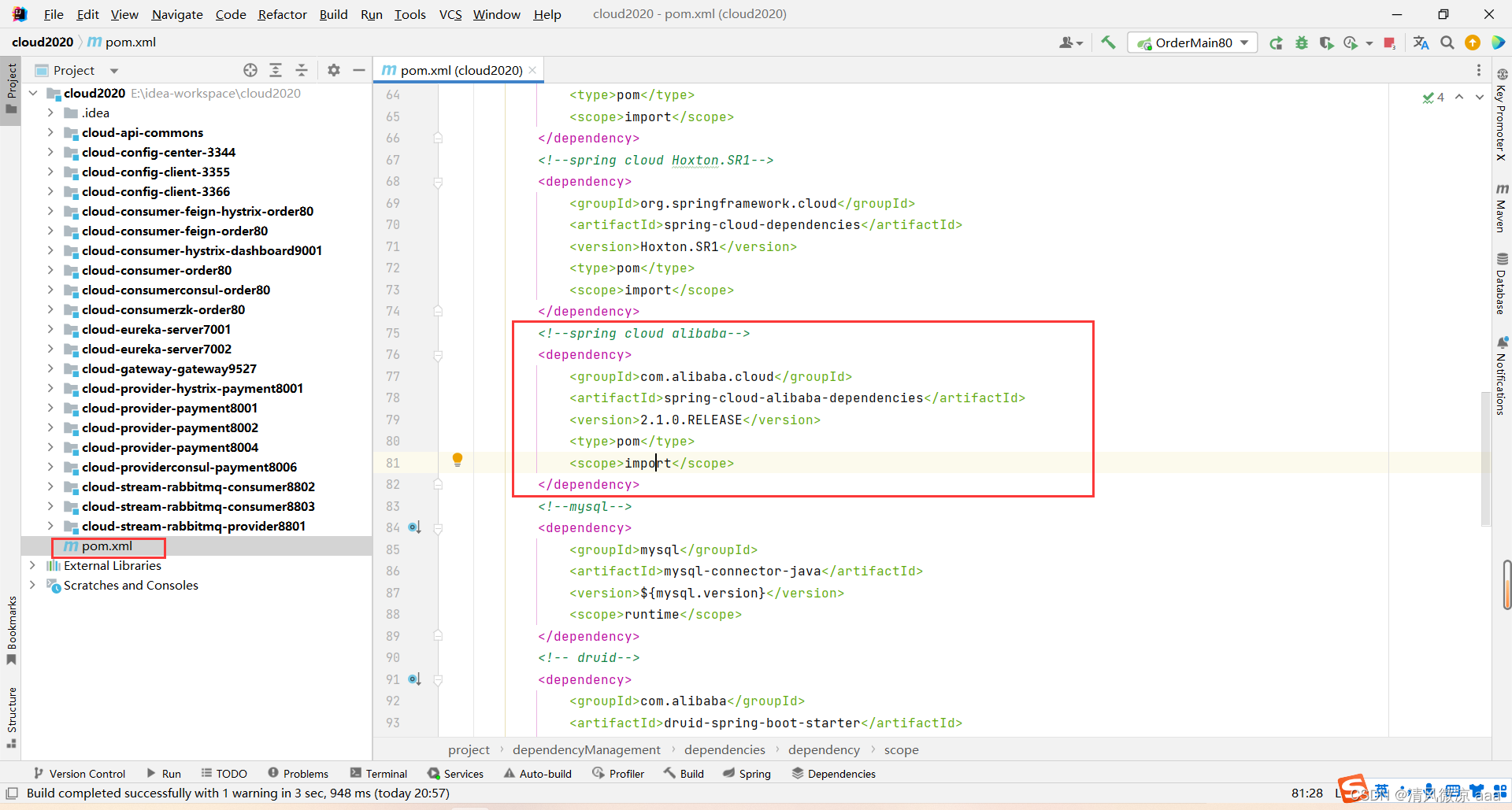This screenshot has height=810, width=1512.
Task: Click dependencyManagement in breadcrumb
Action: click(x=586, y=749)
